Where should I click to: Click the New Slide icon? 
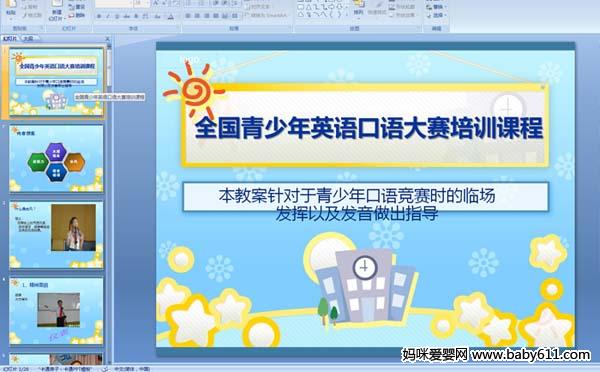57,11
